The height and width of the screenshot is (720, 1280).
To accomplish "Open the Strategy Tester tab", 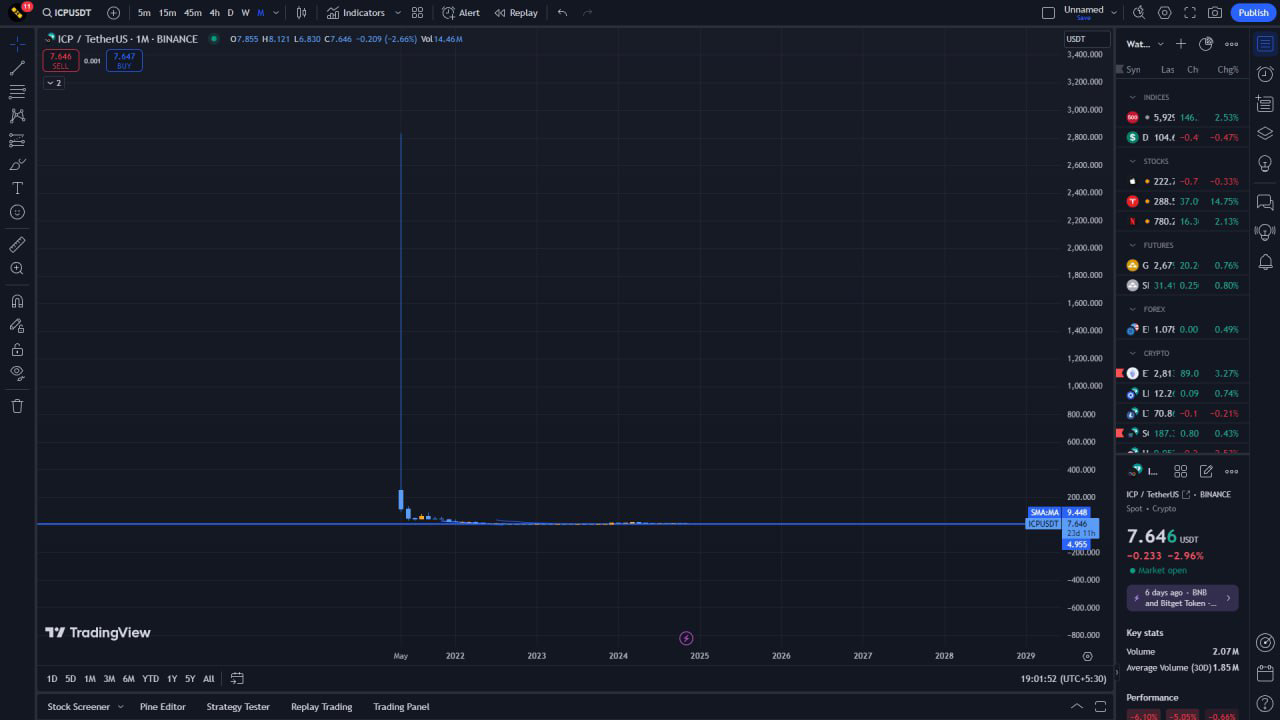I will click(238, 707).
